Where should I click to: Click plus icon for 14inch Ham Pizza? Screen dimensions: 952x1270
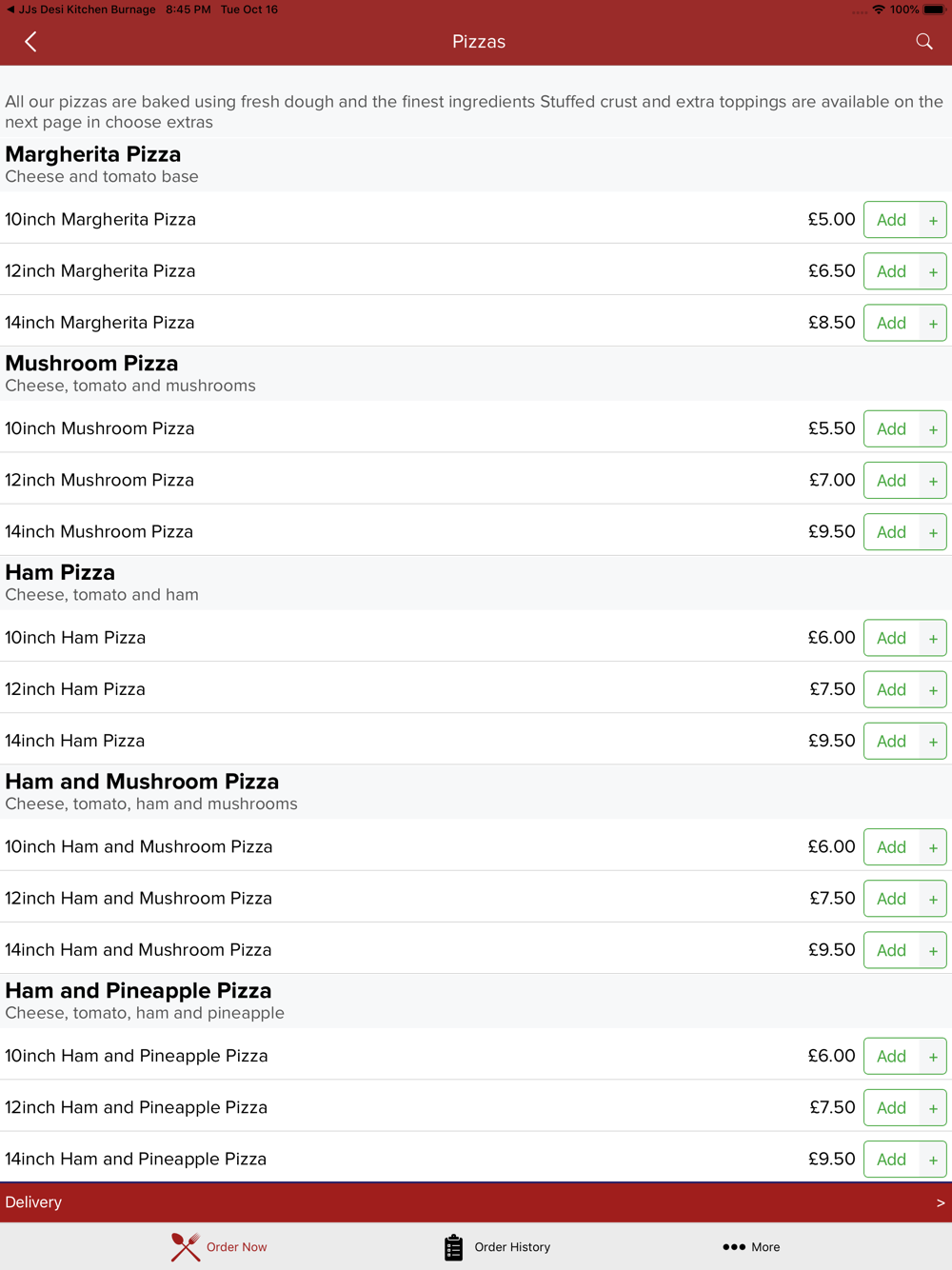(x=933, y=742)
